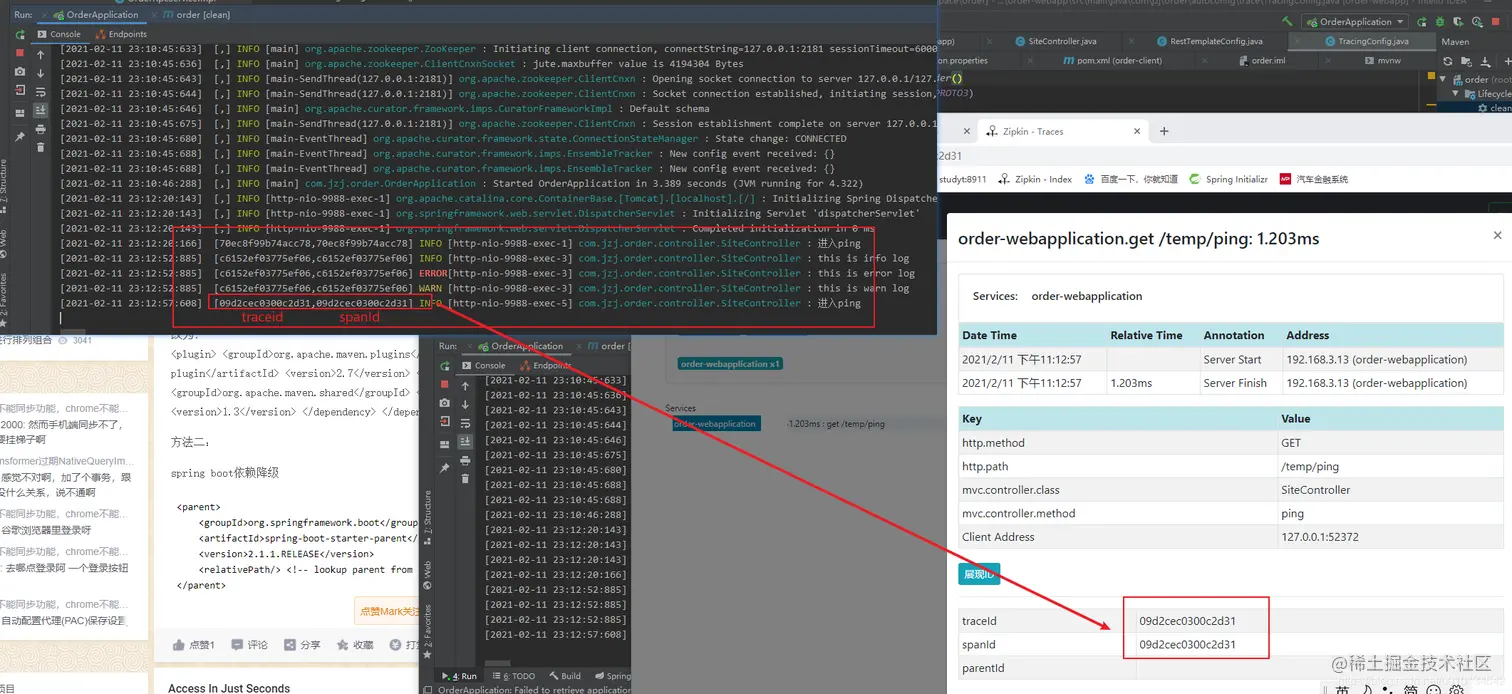Click the 分享 share button on blog
This screenshot has height=694, width=1512.
point(302,645)
